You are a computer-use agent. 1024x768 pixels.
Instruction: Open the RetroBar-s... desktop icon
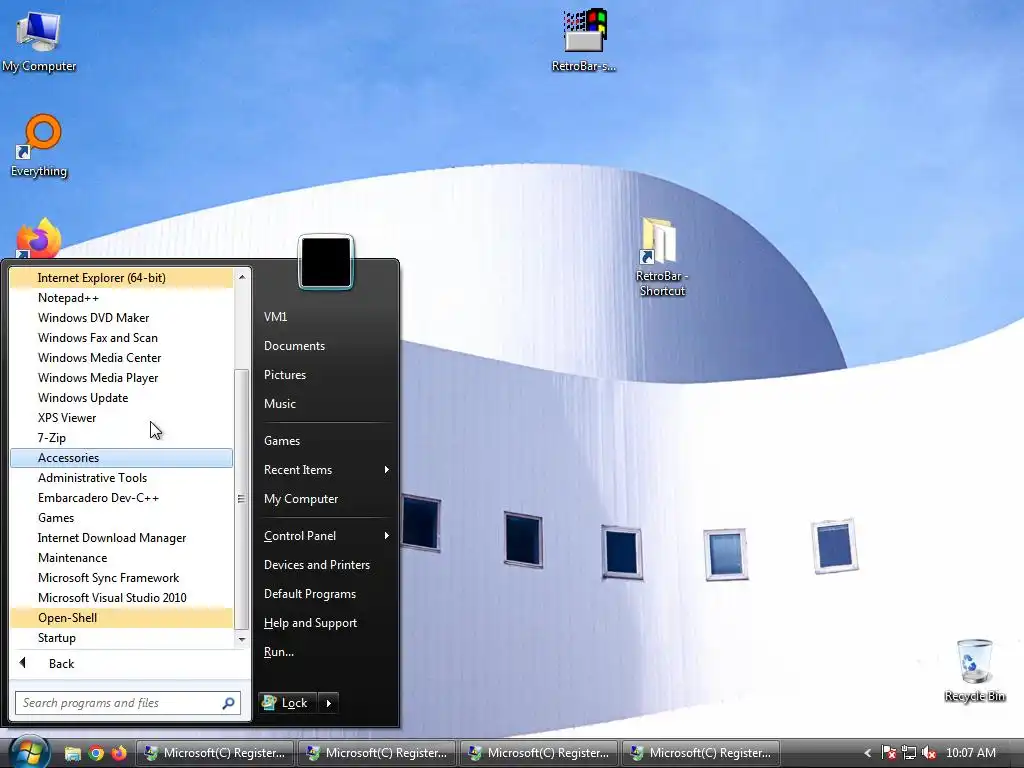pyautogui.click(x=584, y=40)
